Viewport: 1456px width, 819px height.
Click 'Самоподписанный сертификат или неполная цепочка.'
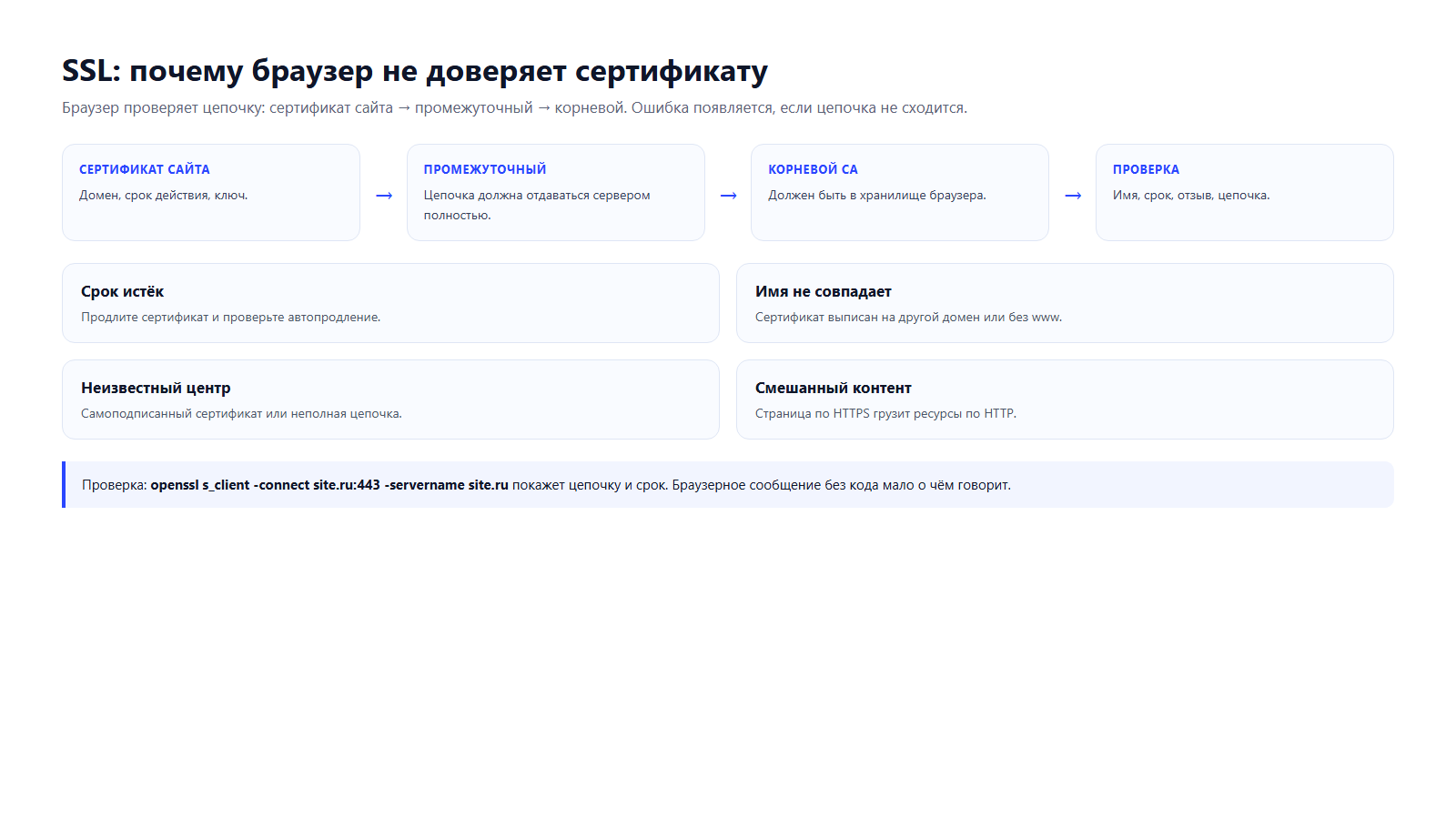pyautogui.click(x=241, y=413)
